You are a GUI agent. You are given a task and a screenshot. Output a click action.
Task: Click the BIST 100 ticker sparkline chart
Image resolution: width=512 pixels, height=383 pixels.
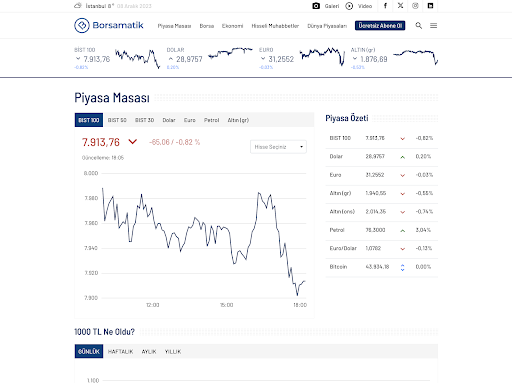tap(137, 58)
